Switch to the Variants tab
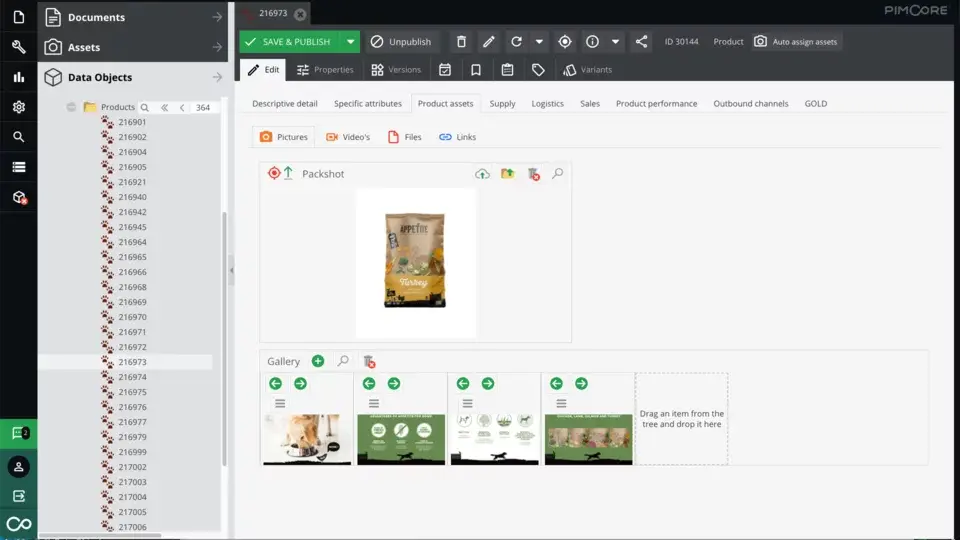 coord(588,70)
